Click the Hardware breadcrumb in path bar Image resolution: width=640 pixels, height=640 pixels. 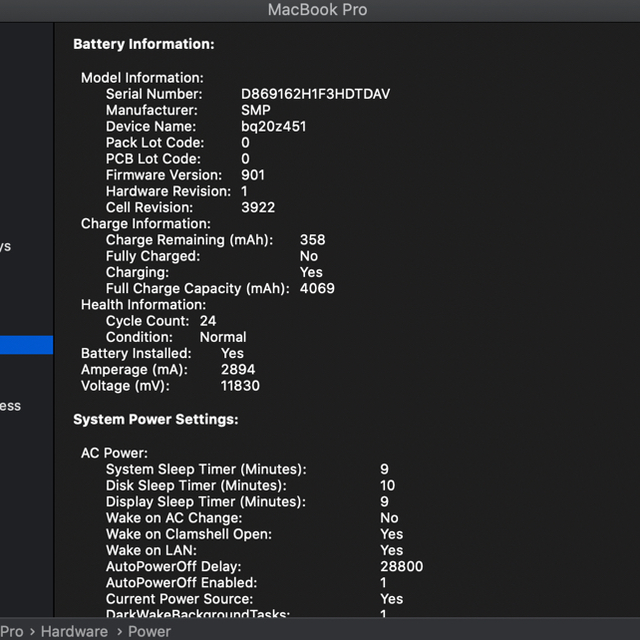point(74,631)
